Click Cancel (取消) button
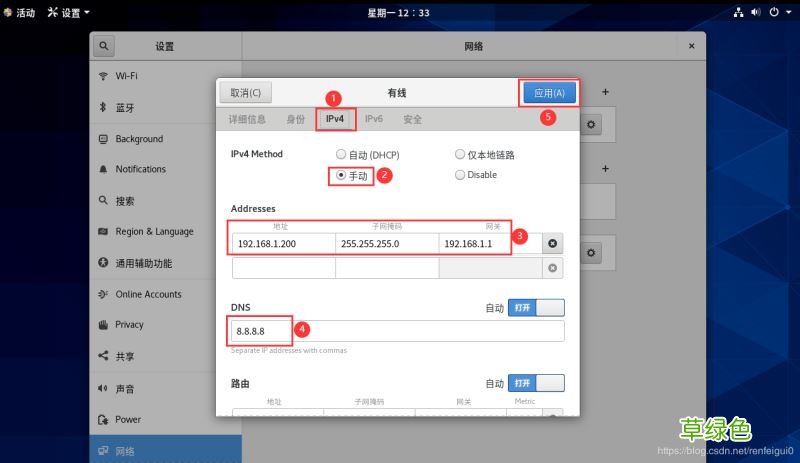Screen dimensions: 800x463 (245, 93)
